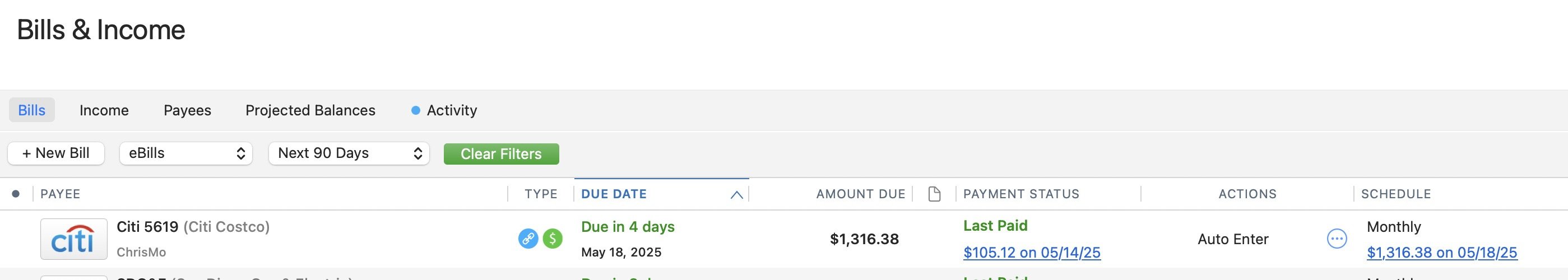Image resolution: width=1568 pixels, height=280 pixels.
Task: Click the document attachment column icon
Action: [934, 194]
